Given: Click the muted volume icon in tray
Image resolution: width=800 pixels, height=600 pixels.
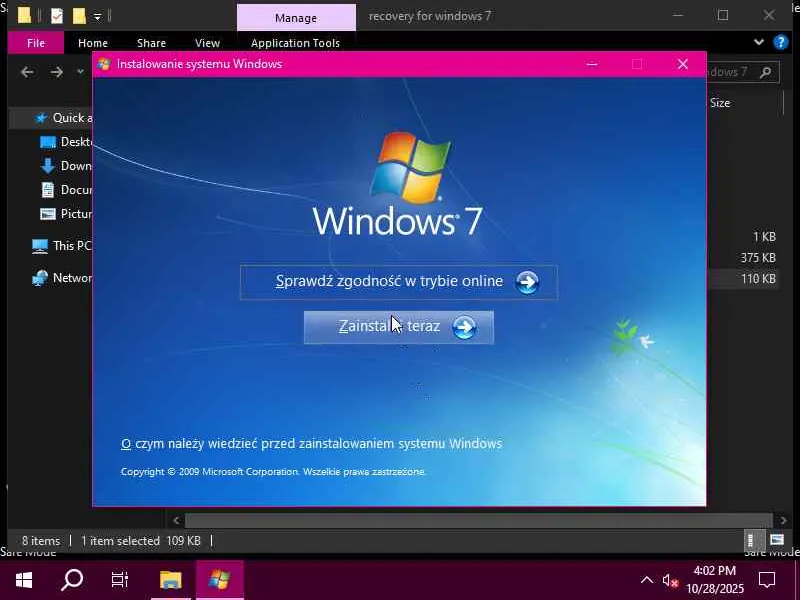Looking at the screenshot, I should click(x=669, y=581).
